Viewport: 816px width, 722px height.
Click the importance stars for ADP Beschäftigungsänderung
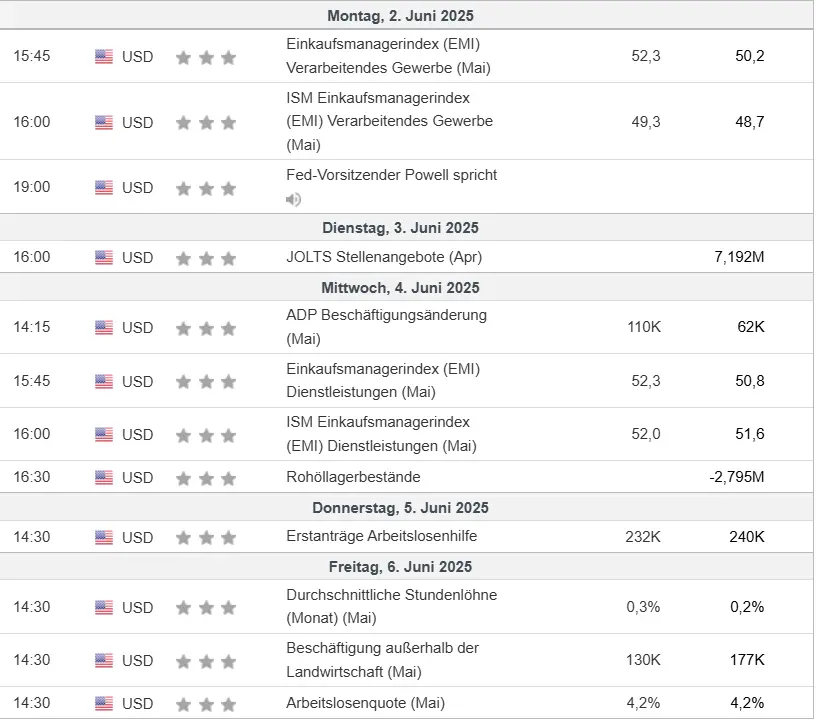tap(206, 328)
